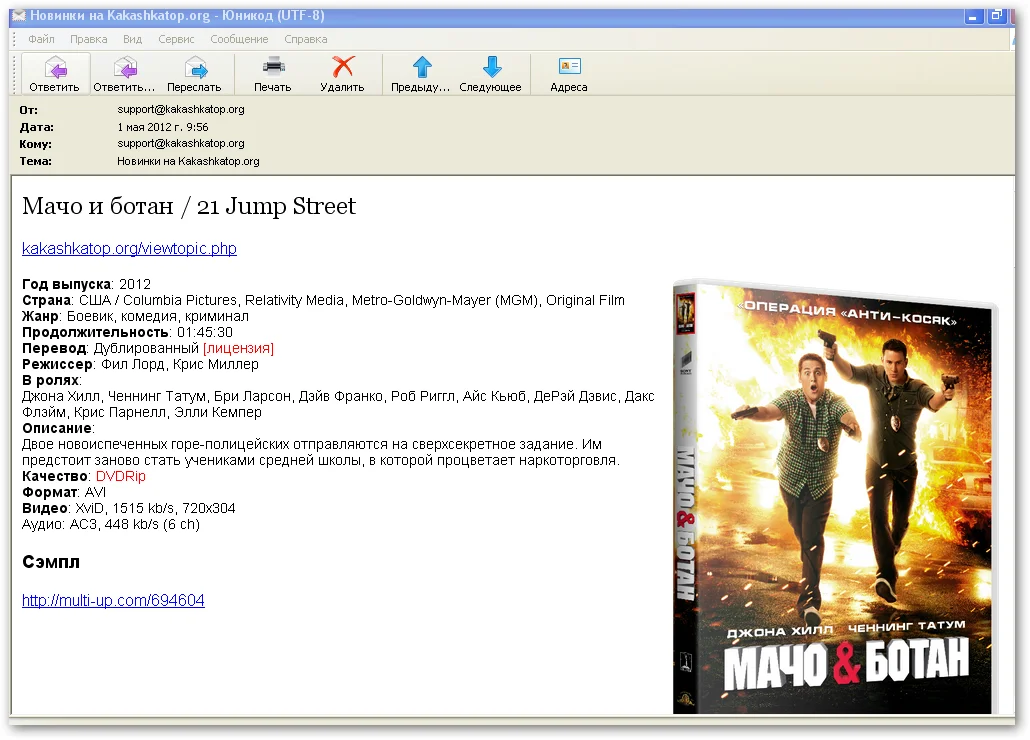Go to previous message with up arrow
This screenshot has height=740, width=1030.
pyautogui.click(x=422, y=67)
